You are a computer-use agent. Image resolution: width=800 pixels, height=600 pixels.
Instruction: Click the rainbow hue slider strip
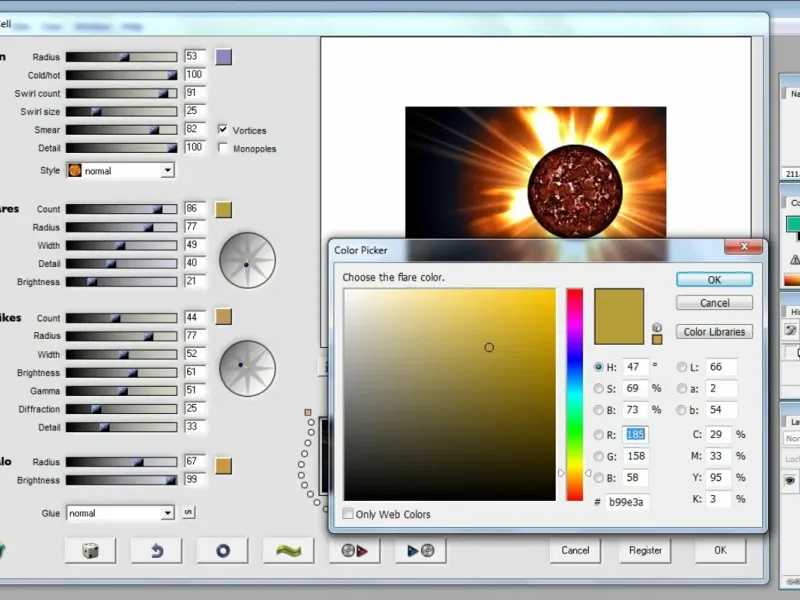click(x=575, y=394)
